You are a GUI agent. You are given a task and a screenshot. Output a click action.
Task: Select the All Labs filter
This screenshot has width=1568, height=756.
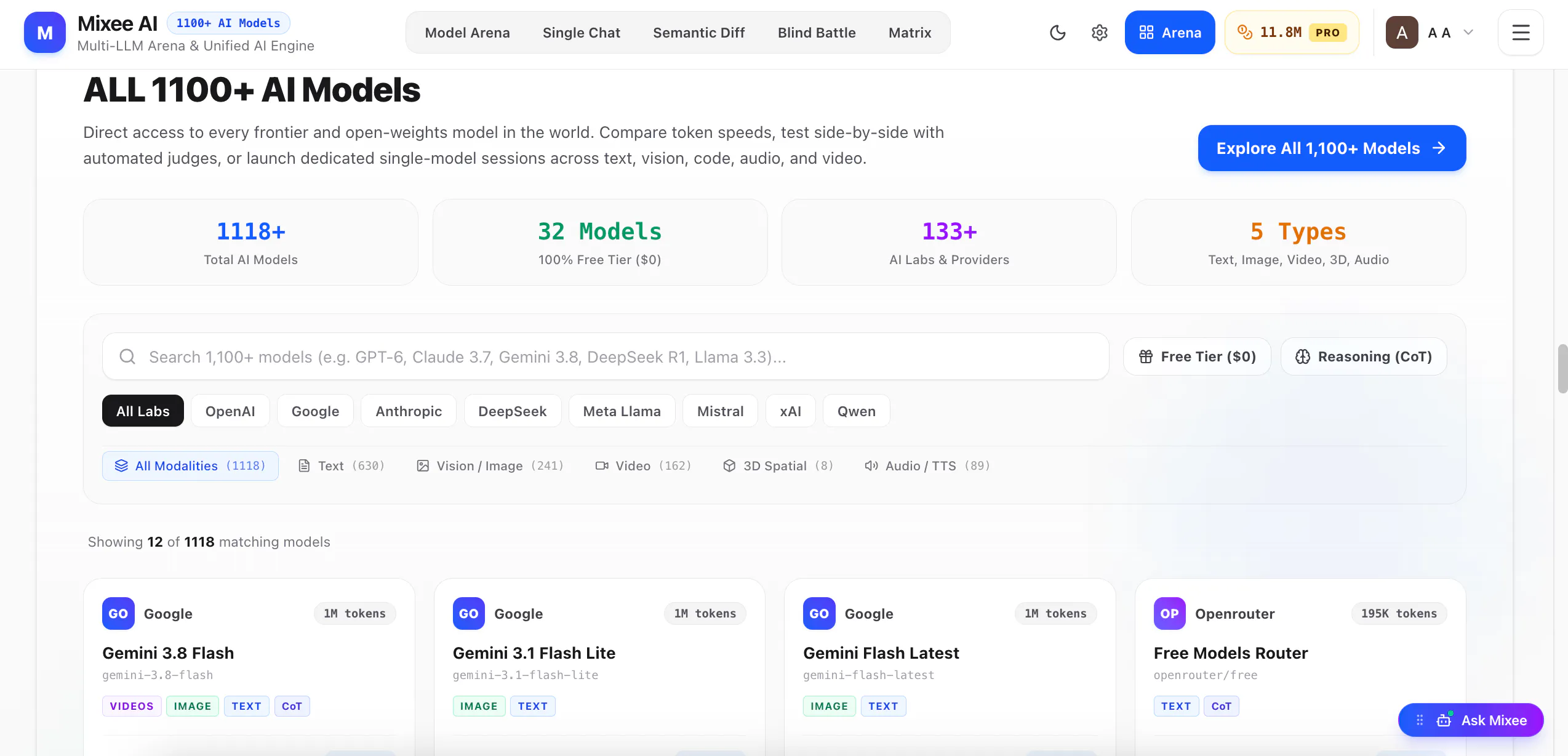tap(143, 411)
